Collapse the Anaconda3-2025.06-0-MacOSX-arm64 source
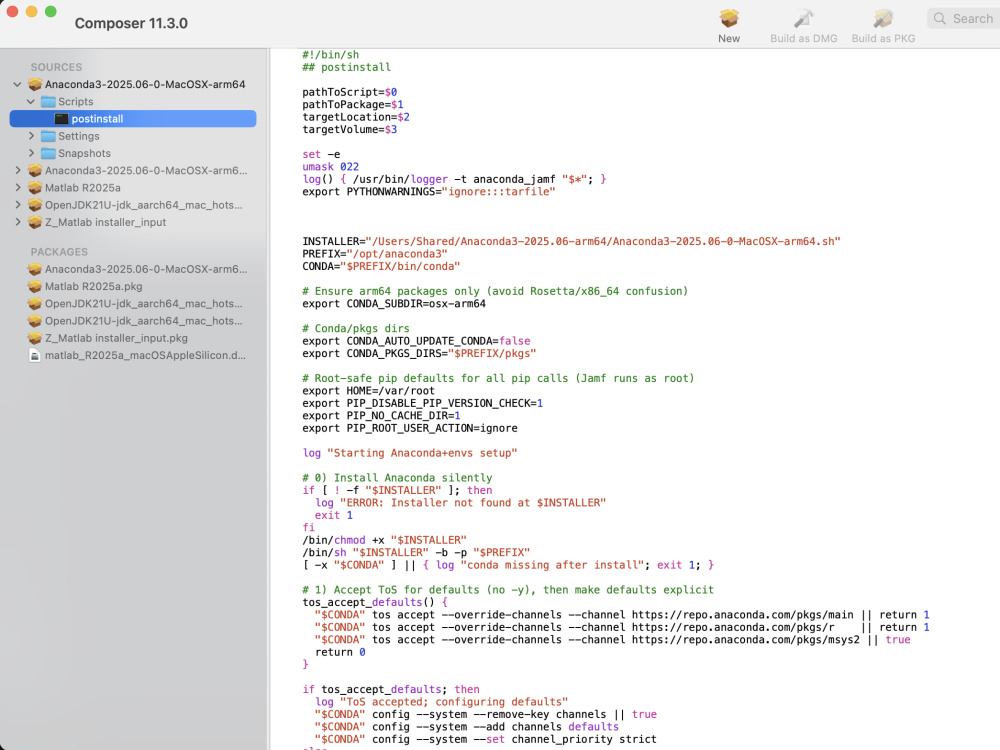1000x750 pixels. click(x=17, y=84)
